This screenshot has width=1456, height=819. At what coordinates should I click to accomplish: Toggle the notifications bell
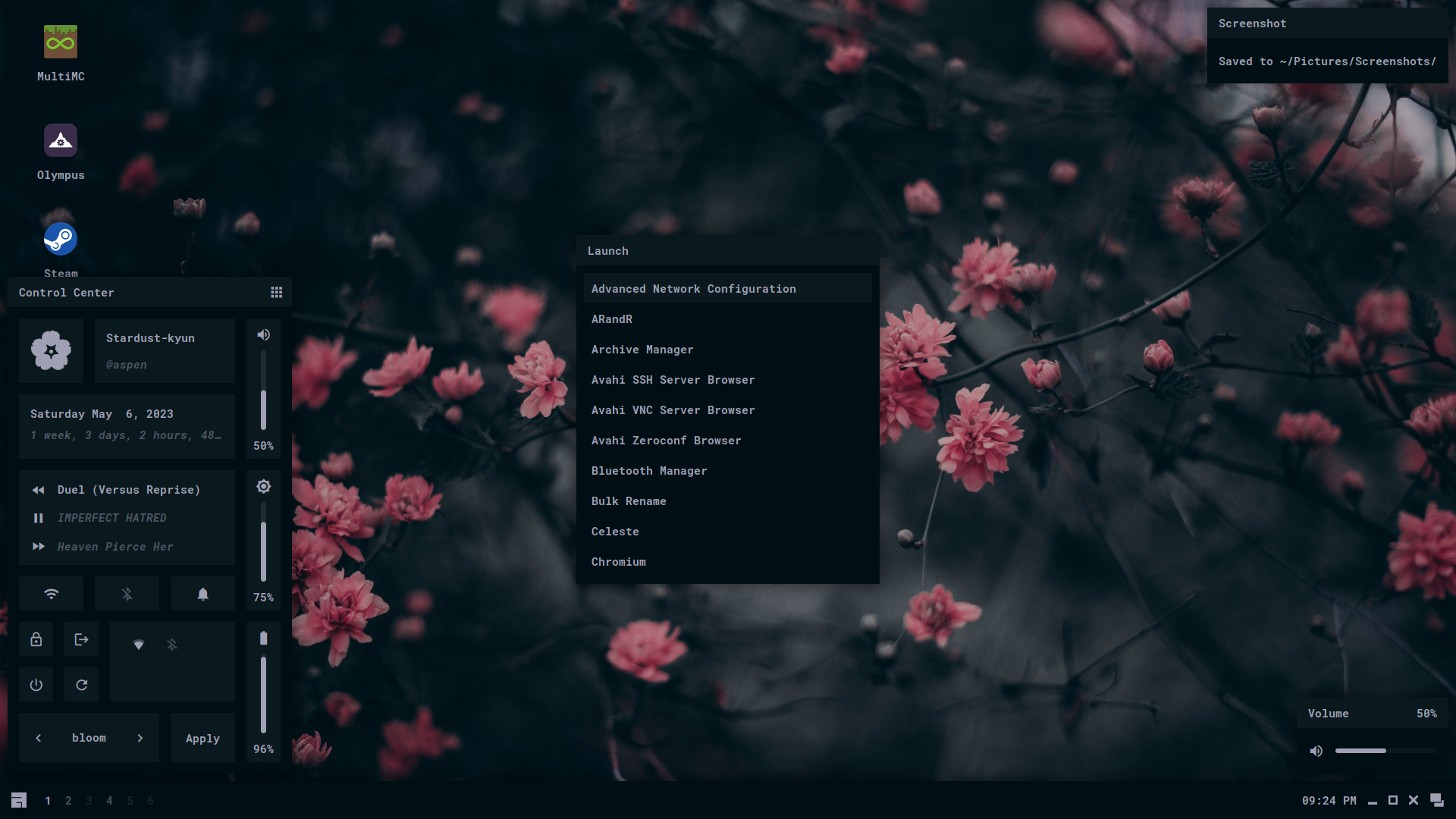point(202,594)
